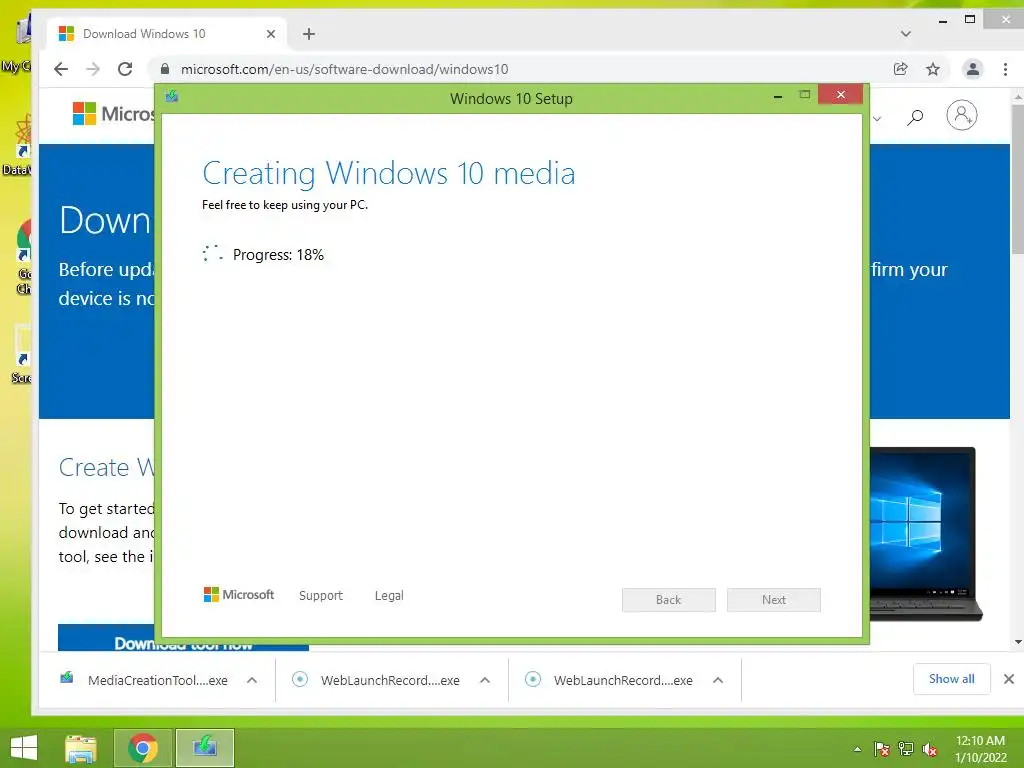Open File Explorer from the taskbar

click(x=81, y=748)
